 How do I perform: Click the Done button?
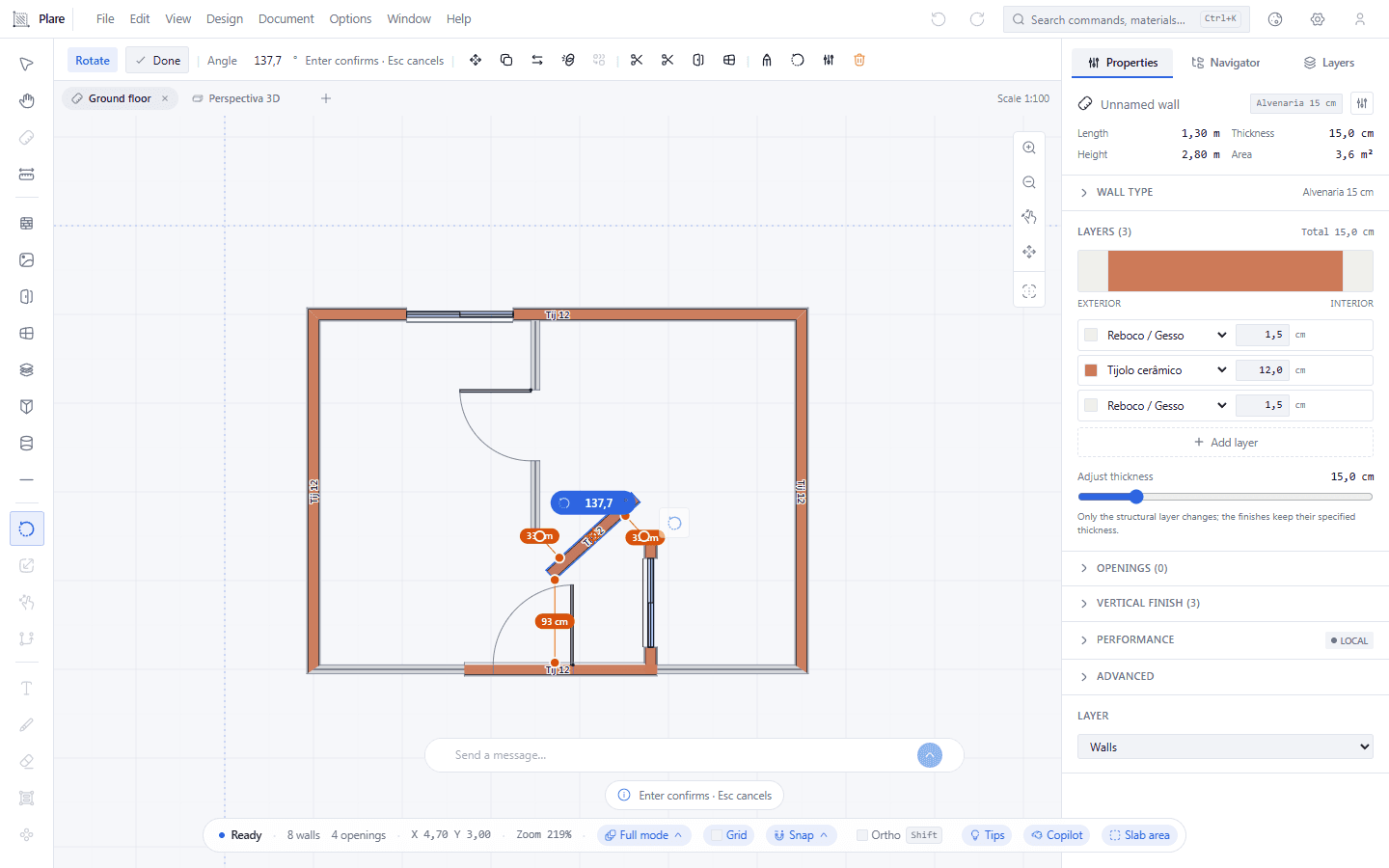[157, 61]
